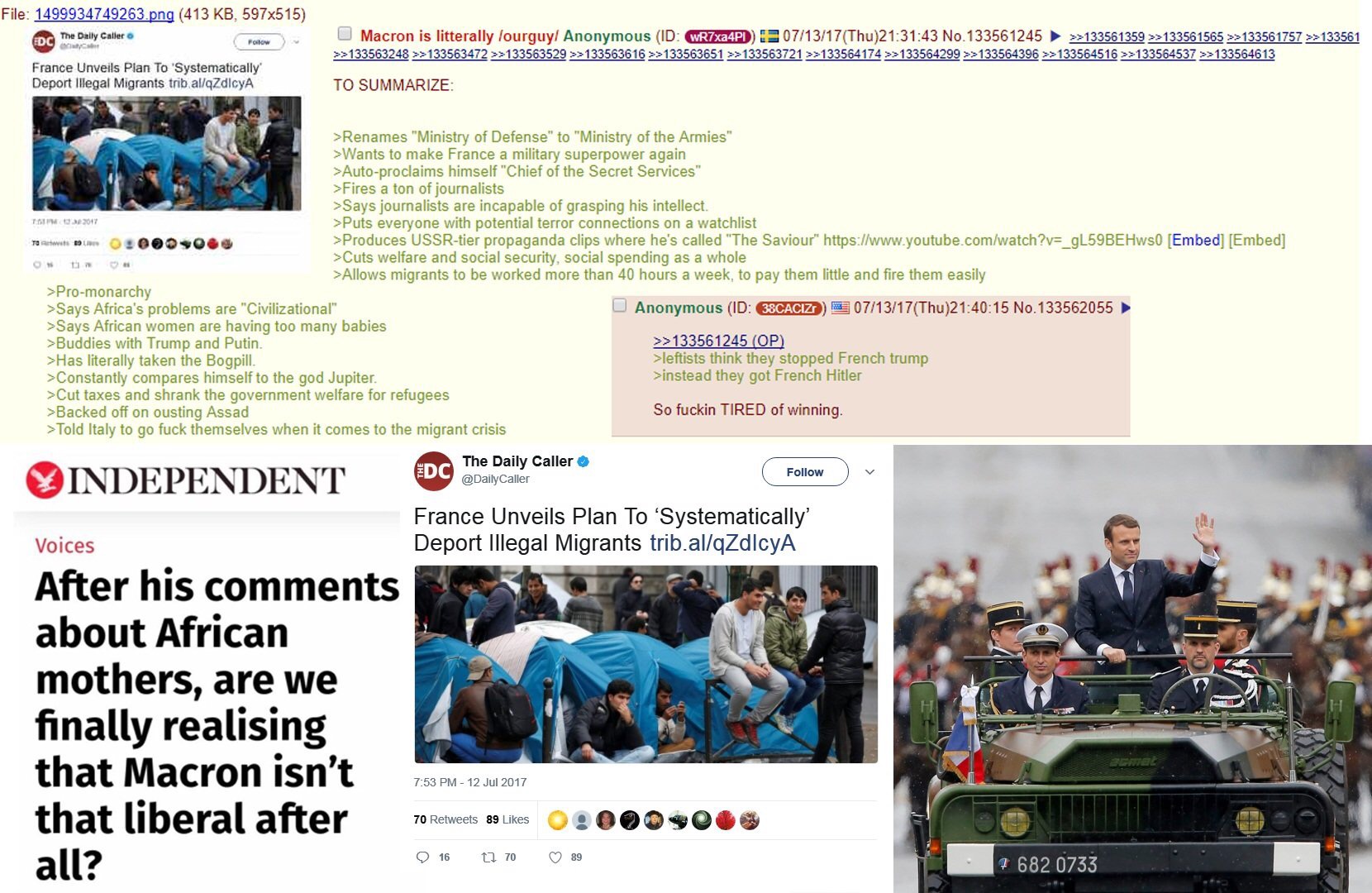Click the Independent eagle logo icon
The image size is (1372, 893).
tap(45, 480)
